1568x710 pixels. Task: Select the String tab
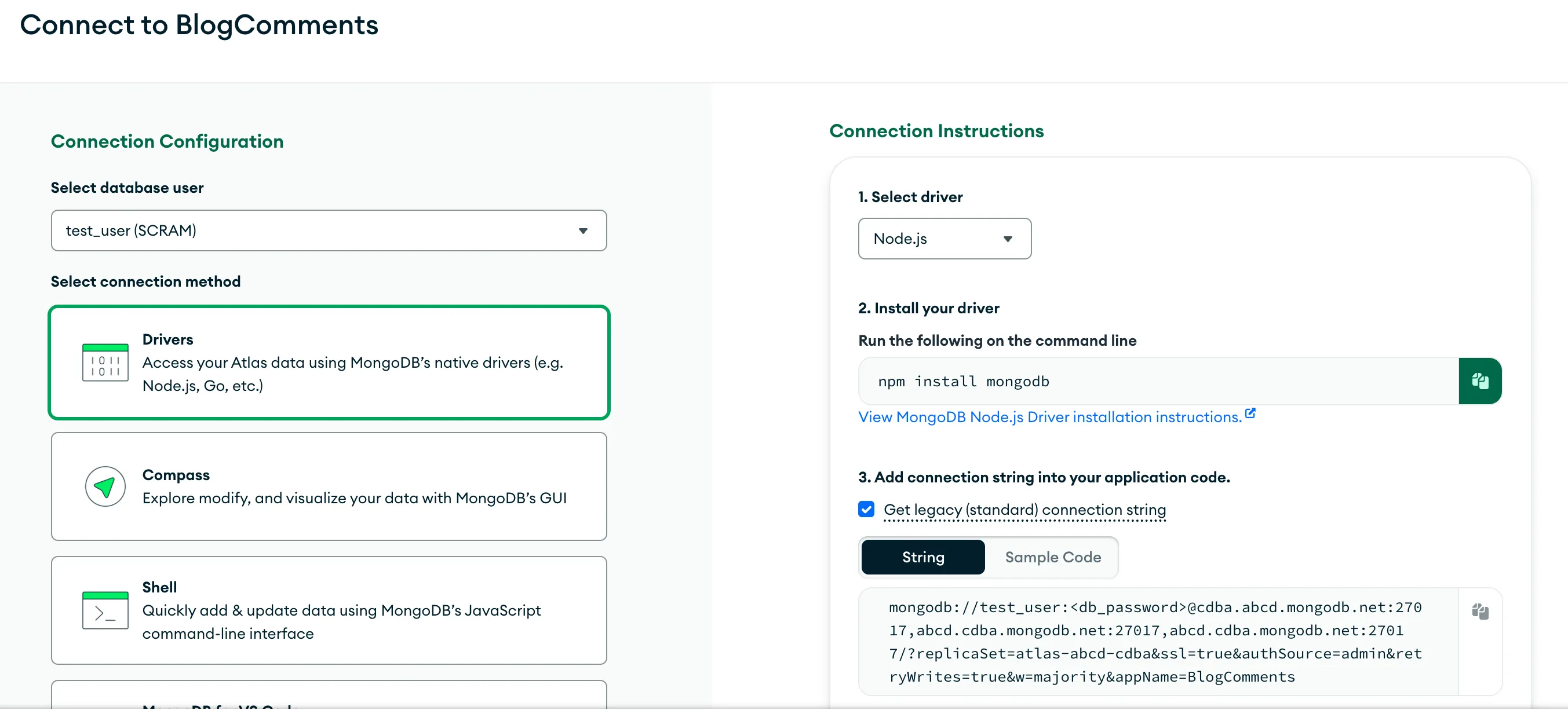(x=923, y=557)
